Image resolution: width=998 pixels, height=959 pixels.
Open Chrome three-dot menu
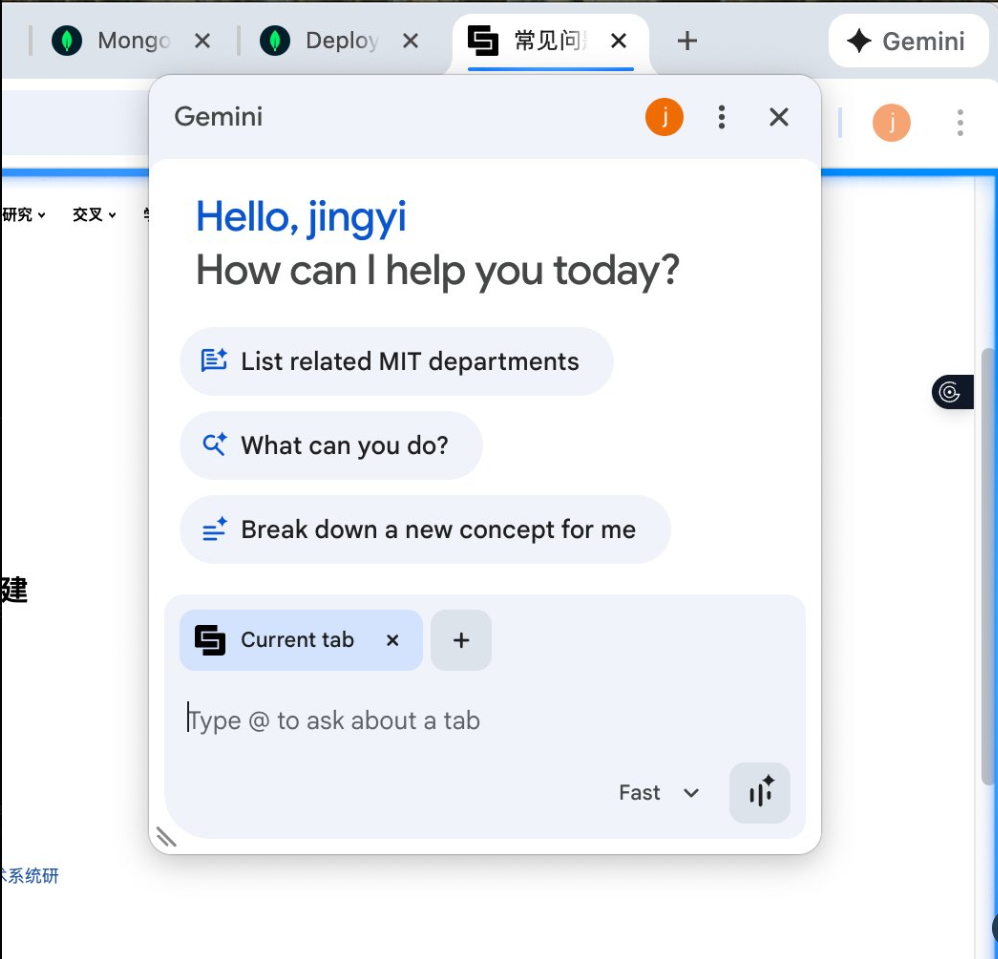point(959,123)
